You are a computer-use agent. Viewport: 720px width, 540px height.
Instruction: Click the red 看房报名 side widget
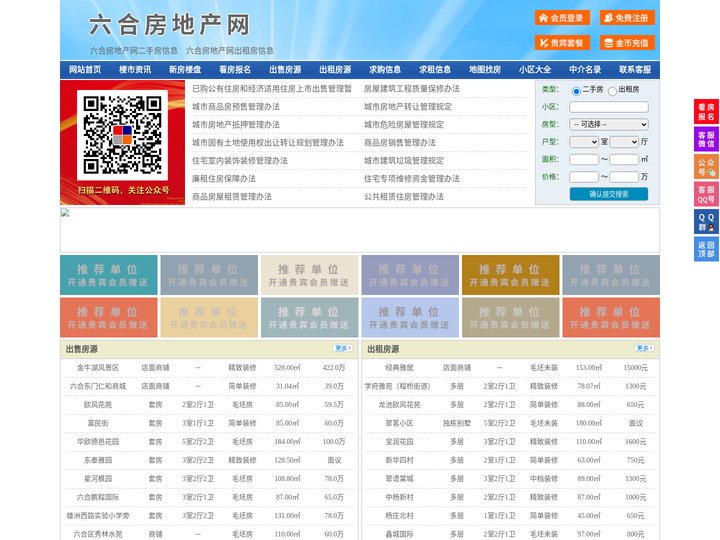pyautogui.click(x=706, y=112)
